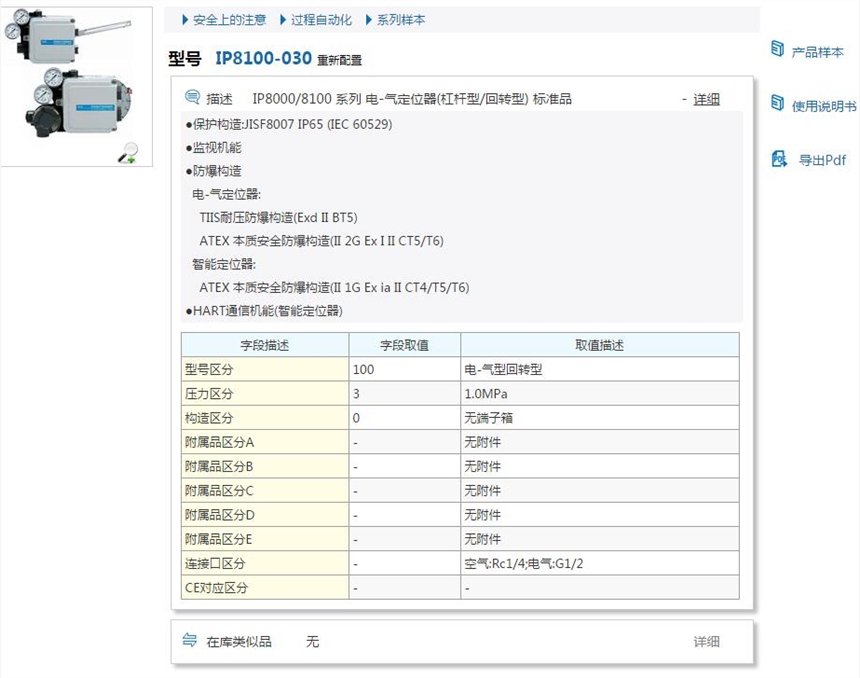The image size is (860, 678).
Task: Select the 附属品区分E row label
Action: coord(265,539)
